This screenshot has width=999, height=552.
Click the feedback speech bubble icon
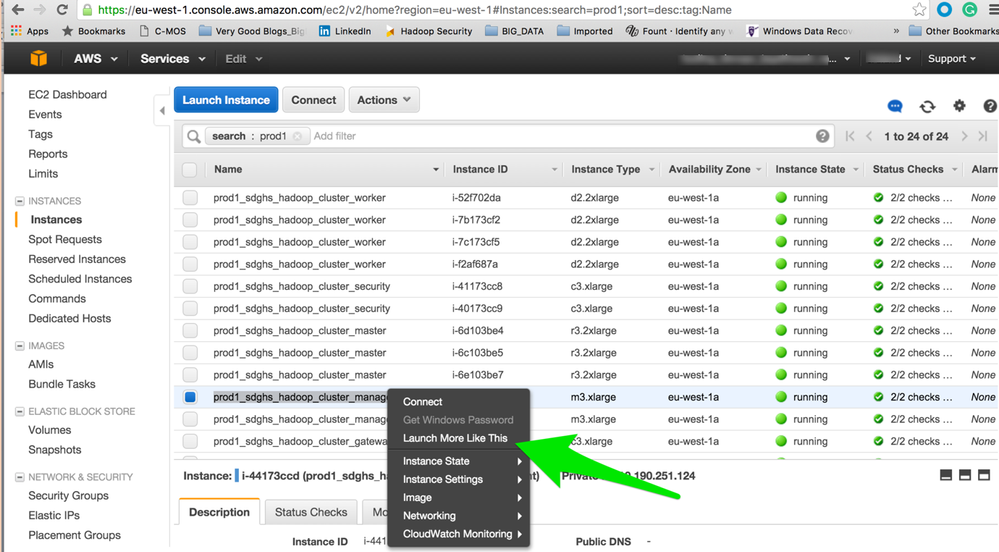coord(895,106)
